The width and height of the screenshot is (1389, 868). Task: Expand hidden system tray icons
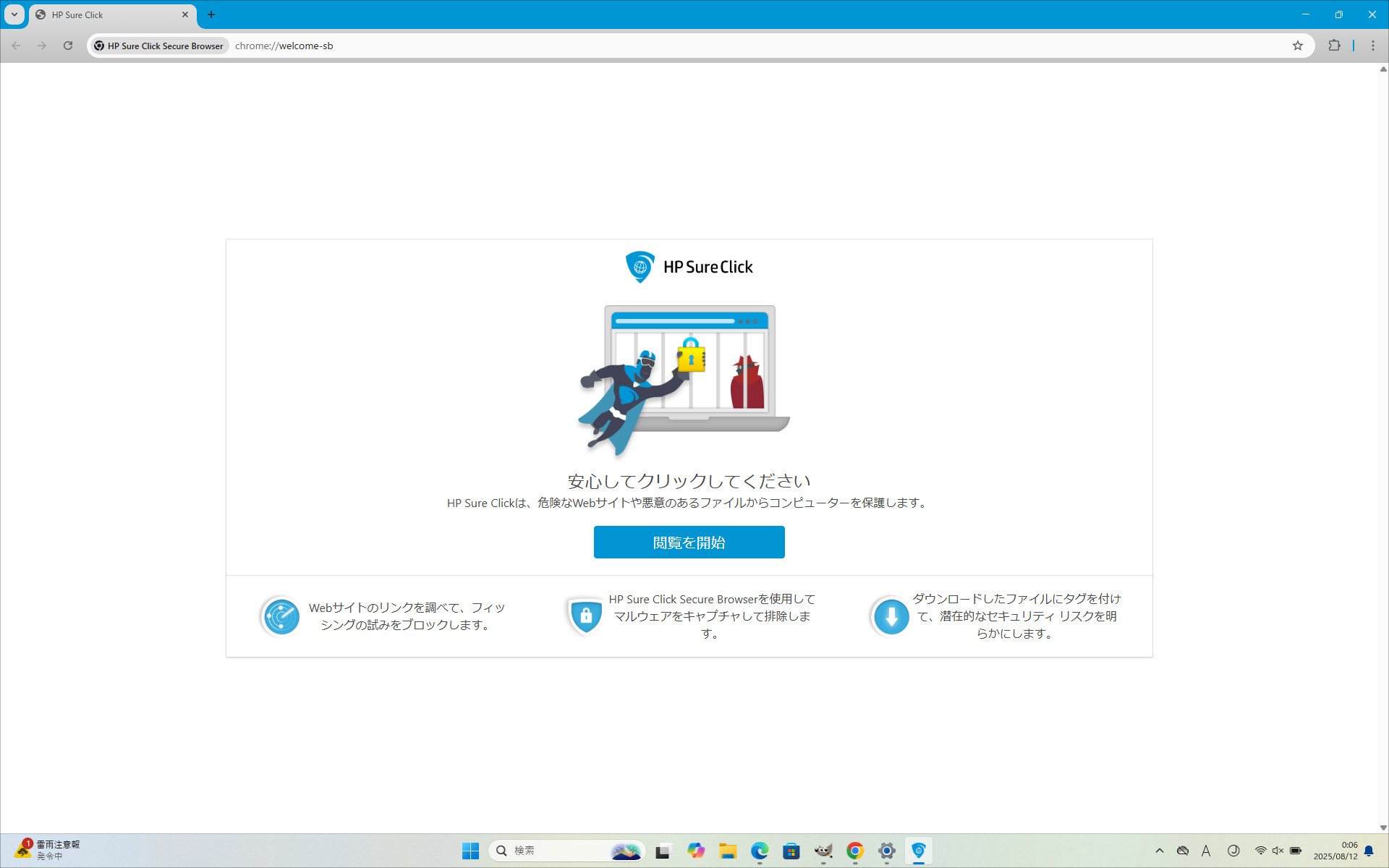click(1159, 851)
